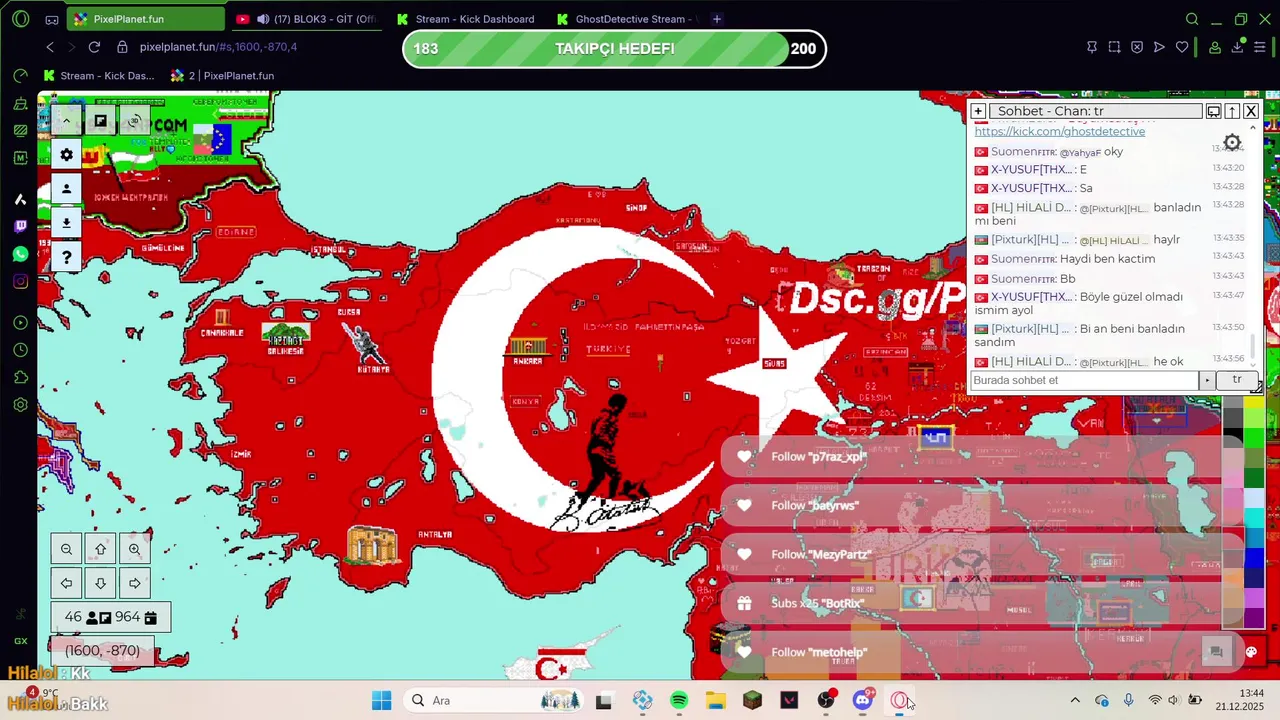Move the canvas view right
The width and height of the screenshot is (1280, 720).
(x=134, y=583)
